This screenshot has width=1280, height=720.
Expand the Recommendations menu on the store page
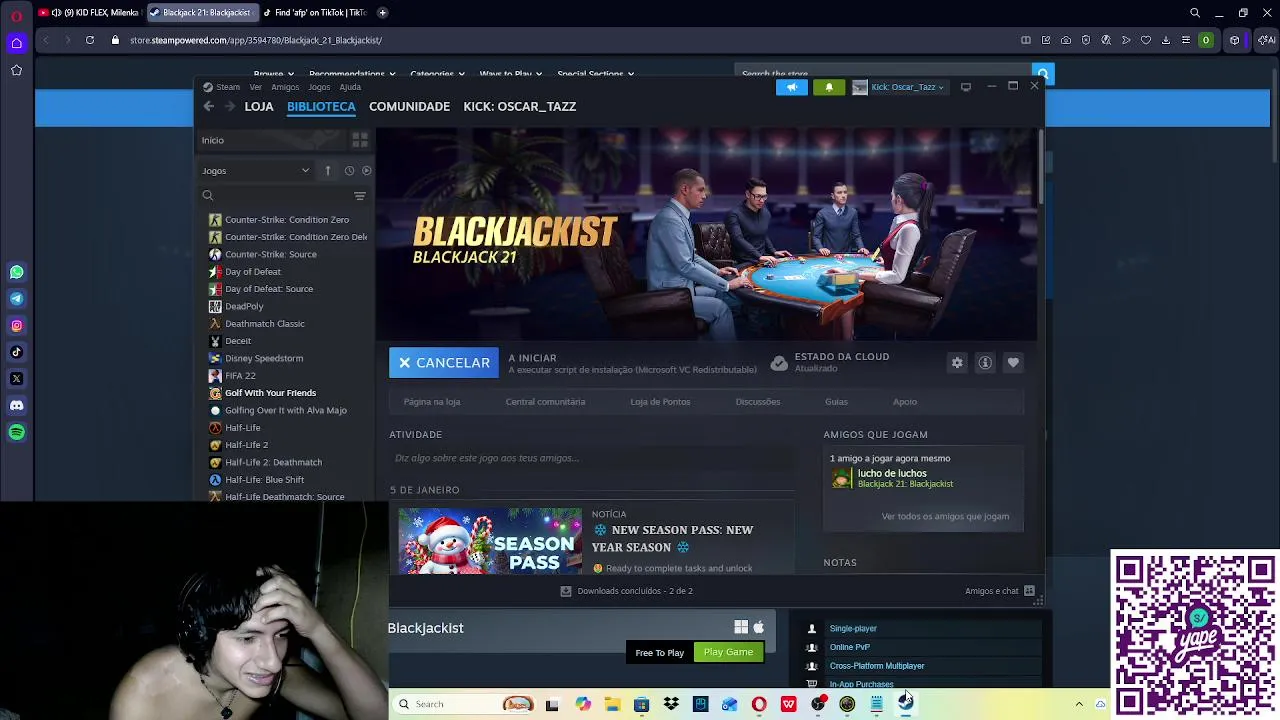(x=352, y=74)
